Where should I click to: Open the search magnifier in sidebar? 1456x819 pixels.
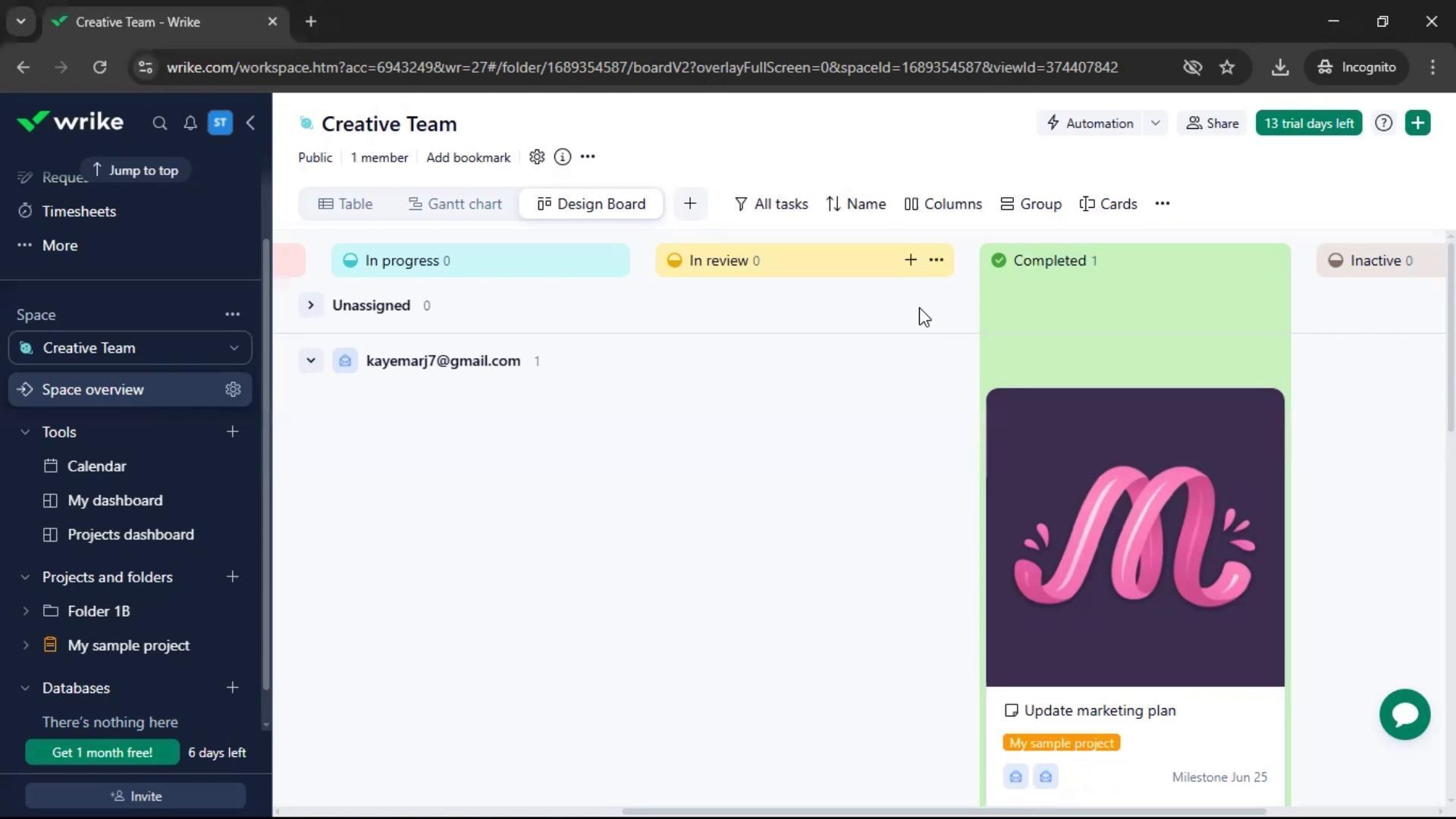point(159,123)
